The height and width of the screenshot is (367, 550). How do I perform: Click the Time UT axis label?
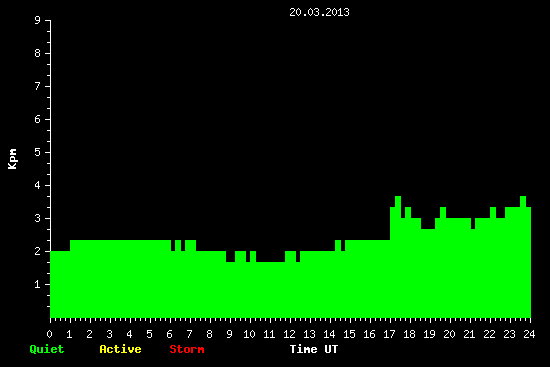(314, 349)
